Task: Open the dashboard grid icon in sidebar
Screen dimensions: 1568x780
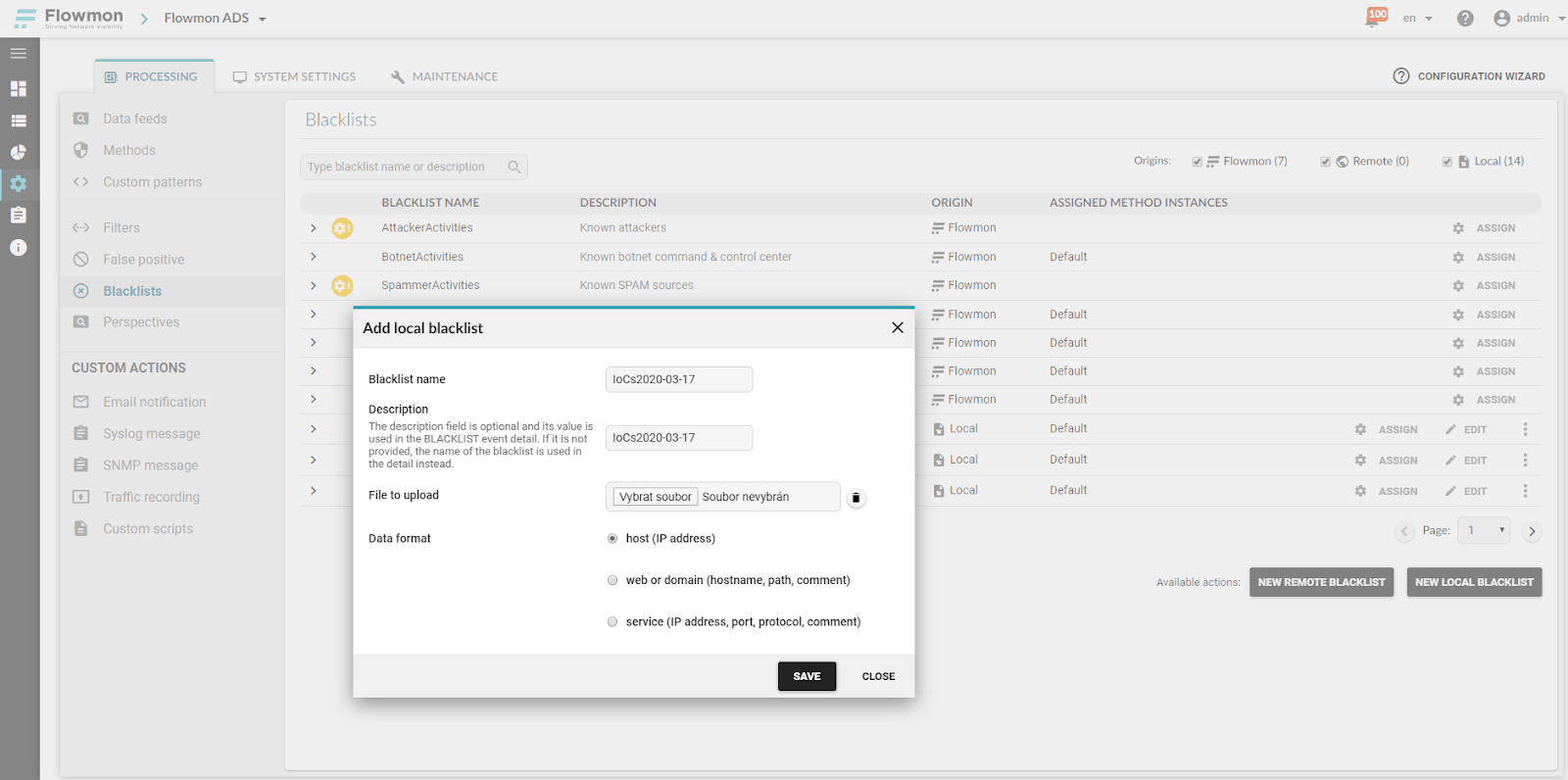Action: click(19, 89)
